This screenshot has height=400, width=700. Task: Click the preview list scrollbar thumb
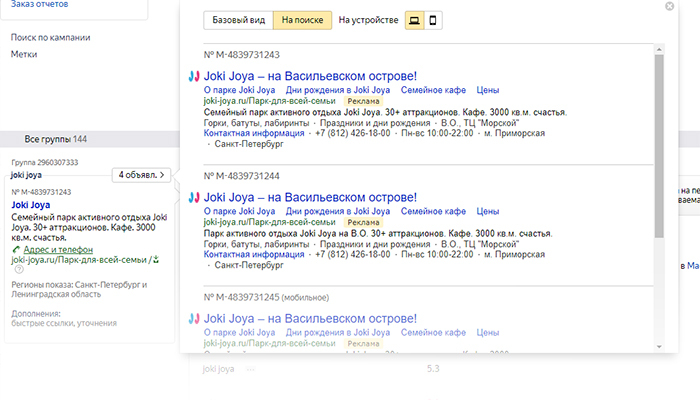click(x=659, y=146)
